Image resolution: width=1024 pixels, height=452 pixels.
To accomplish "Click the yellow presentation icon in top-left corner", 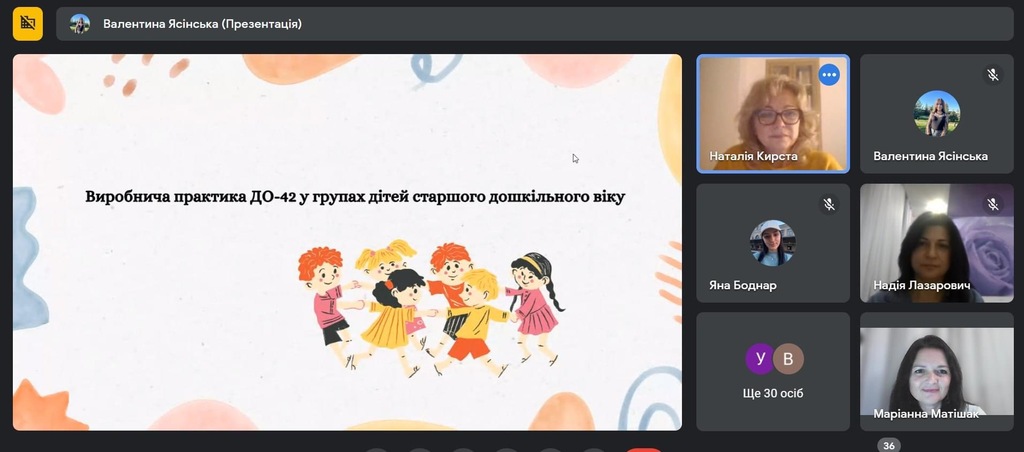I will (27, 23).
